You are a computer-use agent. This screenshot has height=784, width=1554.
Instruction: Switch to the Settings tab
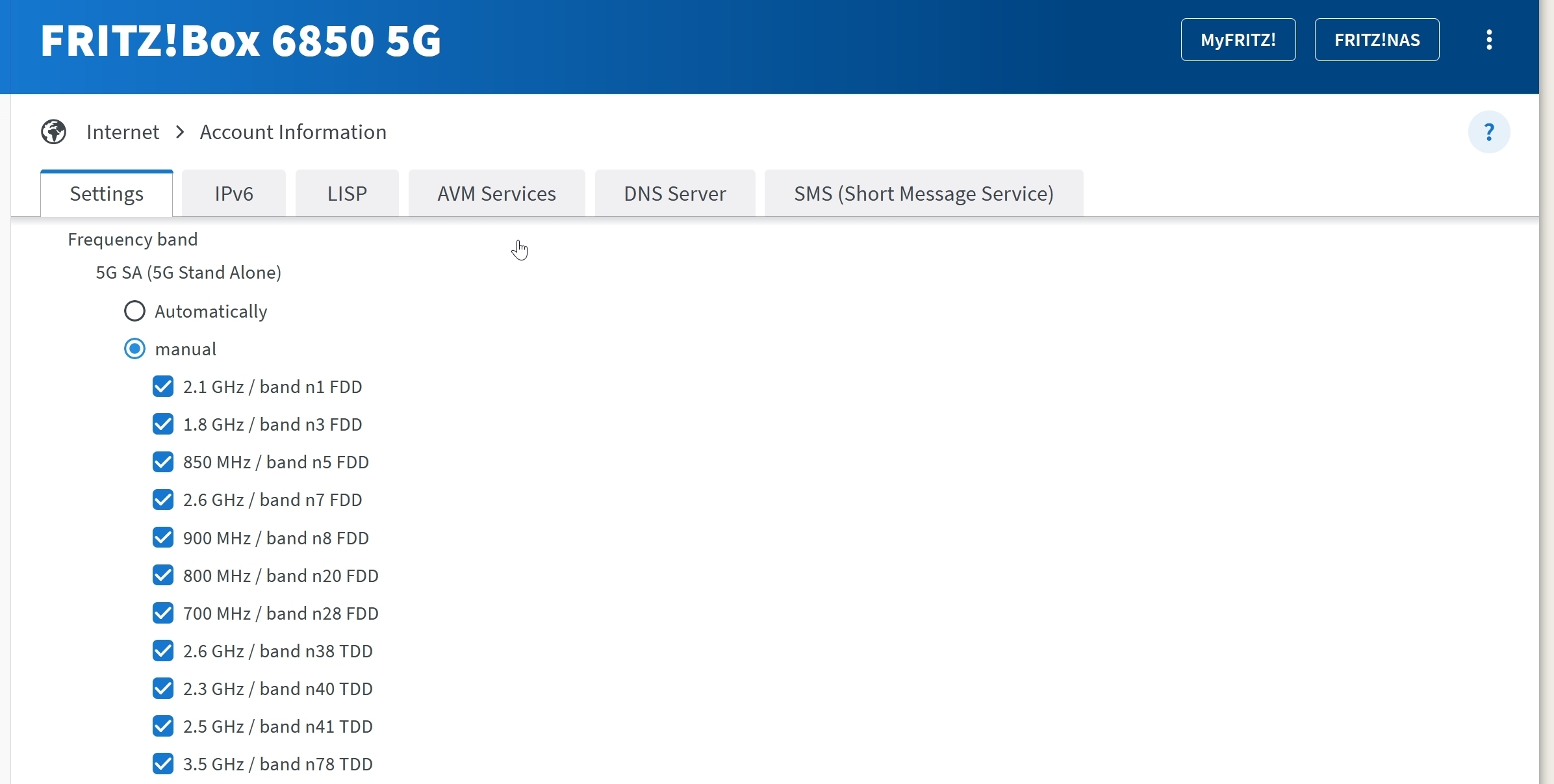tap(107, 194)
